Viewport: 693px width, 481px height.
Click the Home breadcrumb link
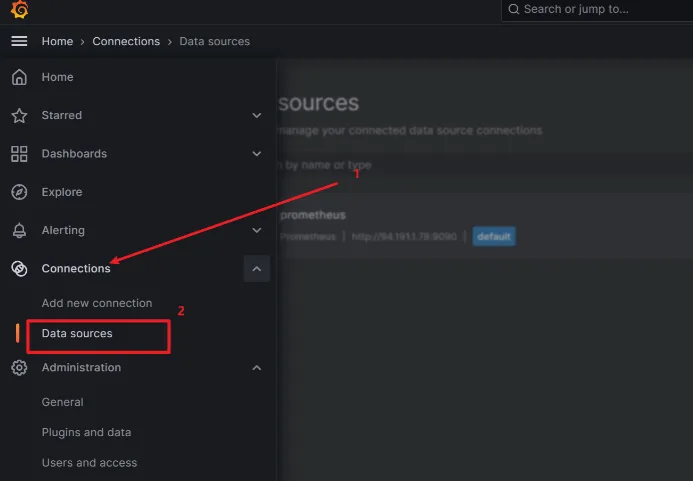tap(57, 41)
